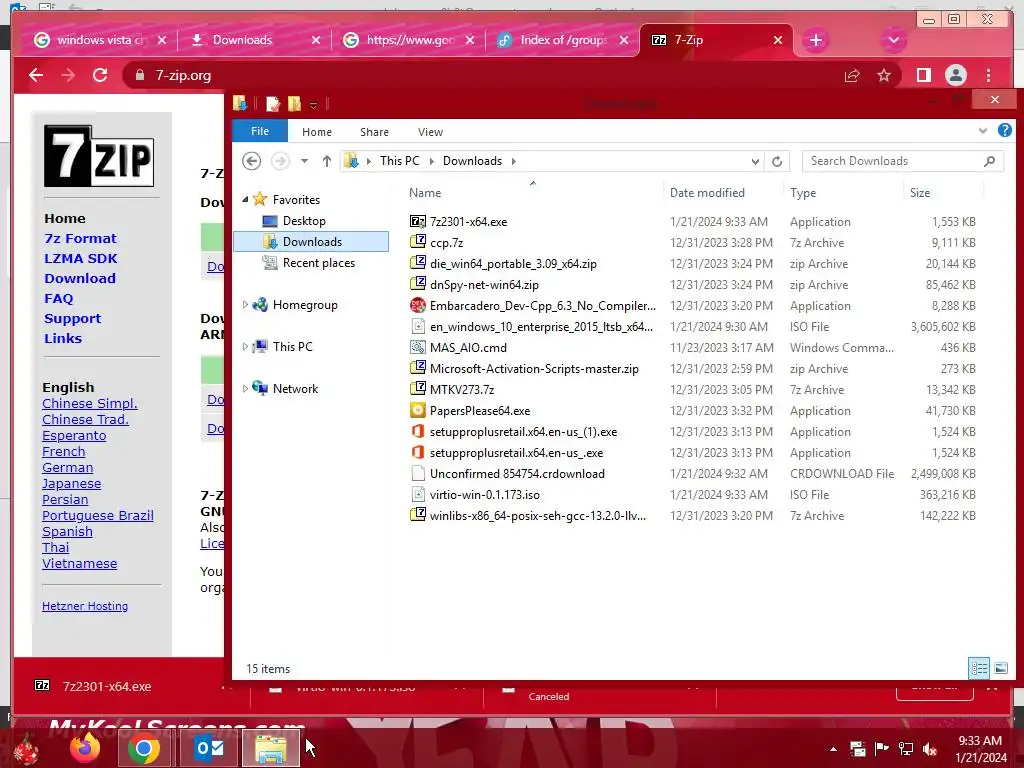This screenshot has height=768, width=1024.
Task: Select the ccp.7z archive icon
Action: pos(418,242)
